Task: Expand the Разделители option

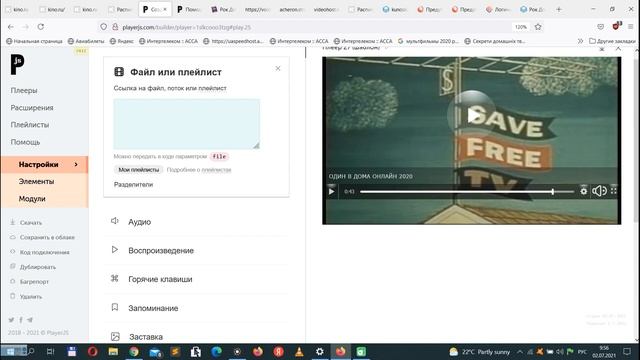Action: click(133, 184)
